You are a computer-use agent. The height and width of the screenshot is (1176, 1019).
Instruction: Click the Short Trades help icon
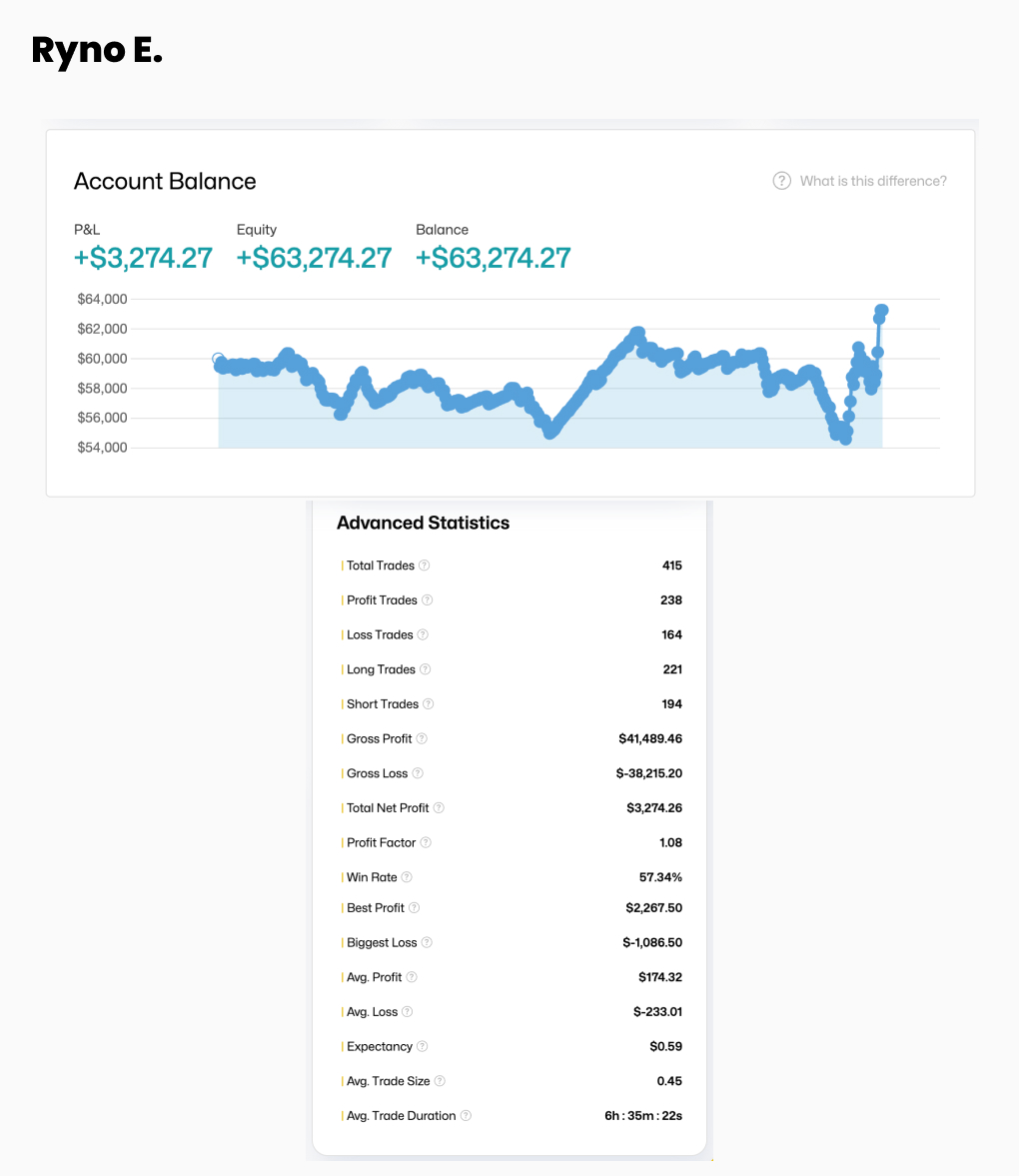429,704
